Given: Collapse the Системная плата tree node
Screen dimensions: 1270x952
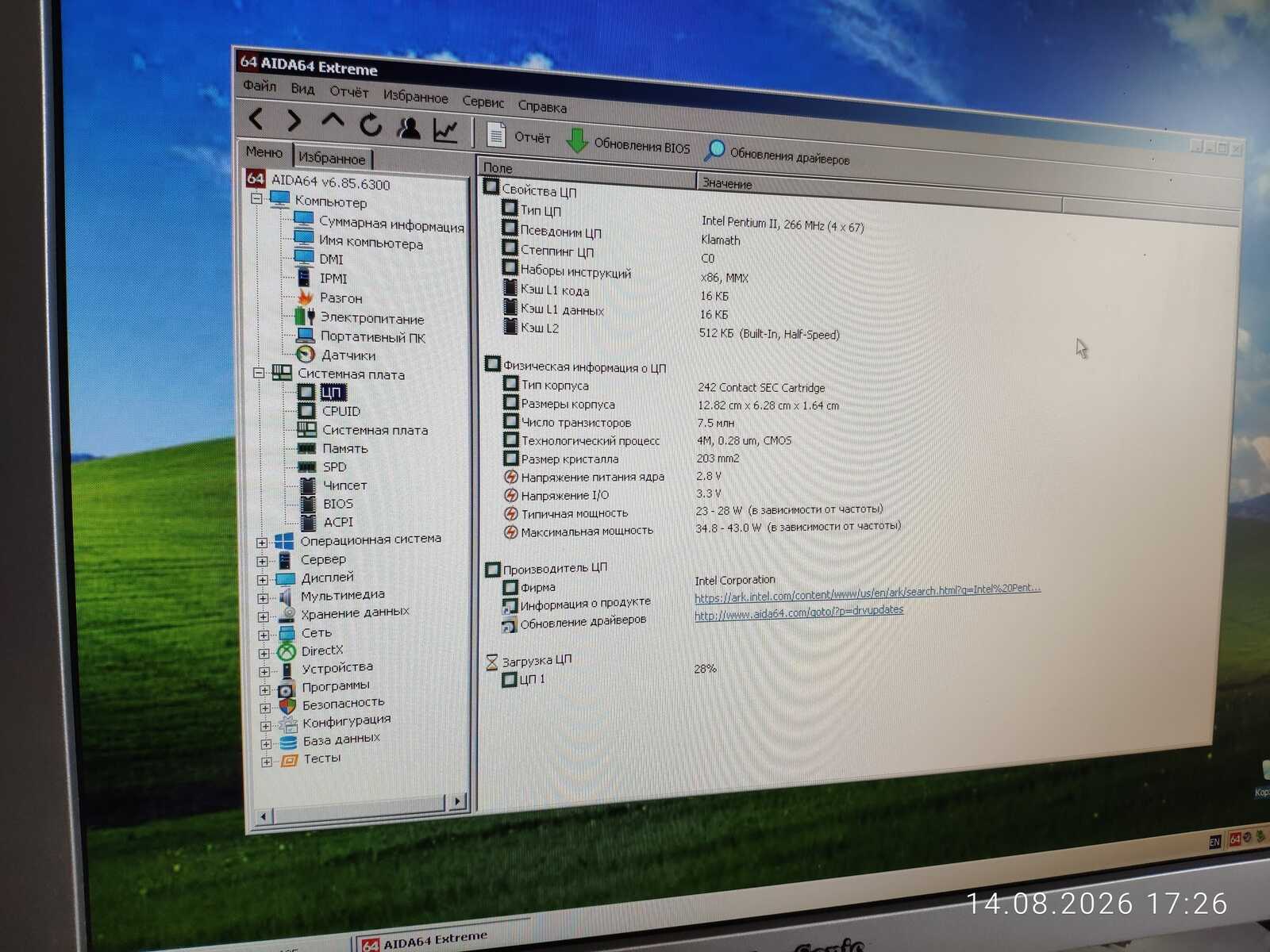Looking at the screenshot, I should click(x=258, y=372).
